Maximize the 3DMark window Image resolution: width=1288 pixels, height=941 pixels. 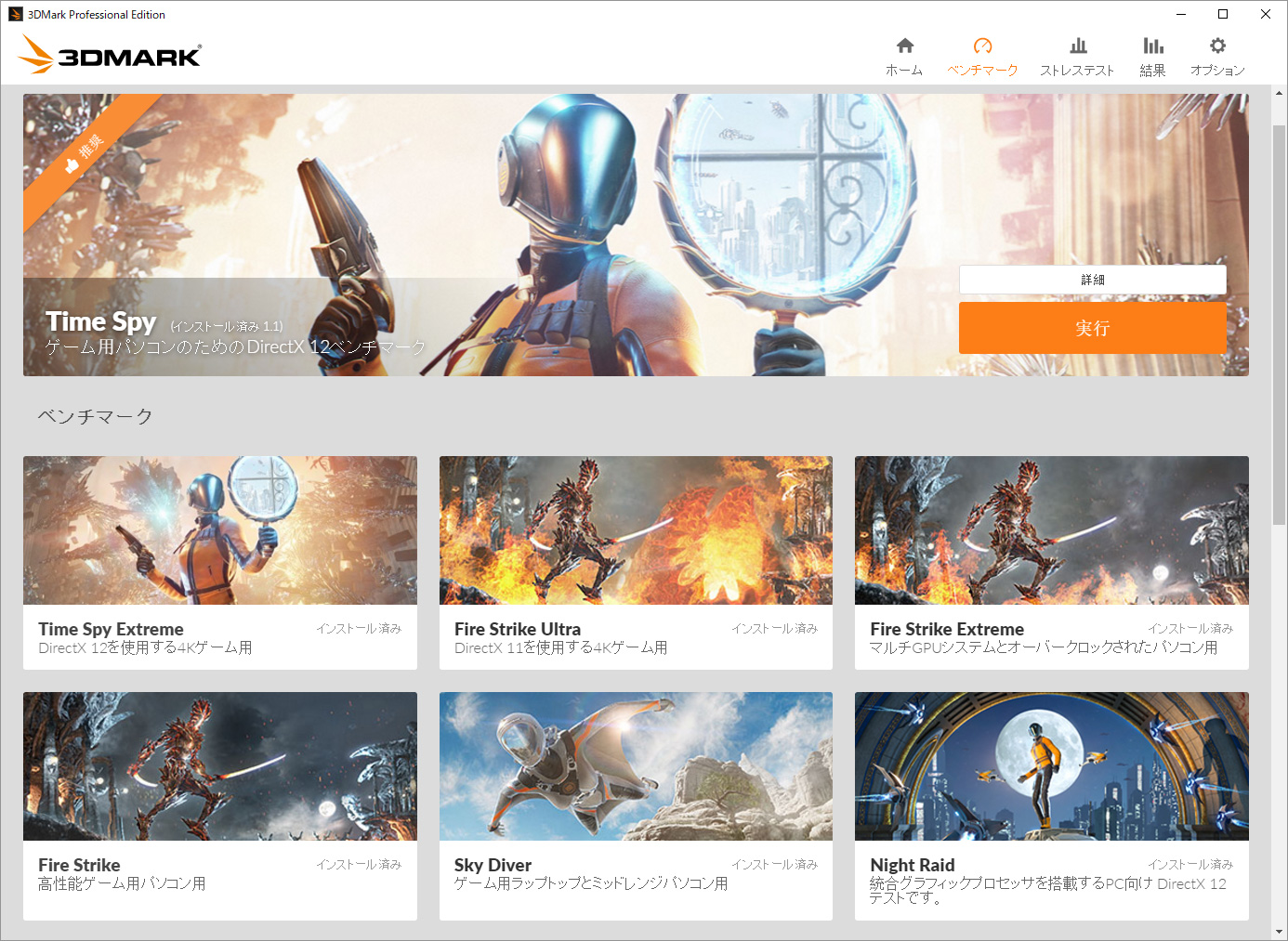pyautogui.click(x=1223, y=14)
